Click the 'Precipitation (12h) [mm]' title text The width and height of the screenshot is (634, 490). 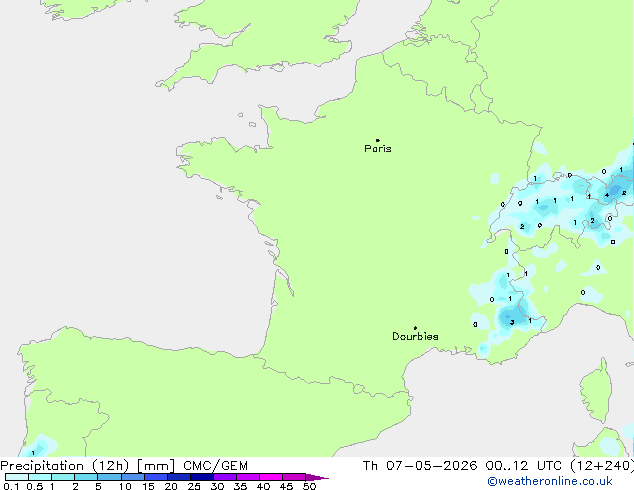coord(88,466)
